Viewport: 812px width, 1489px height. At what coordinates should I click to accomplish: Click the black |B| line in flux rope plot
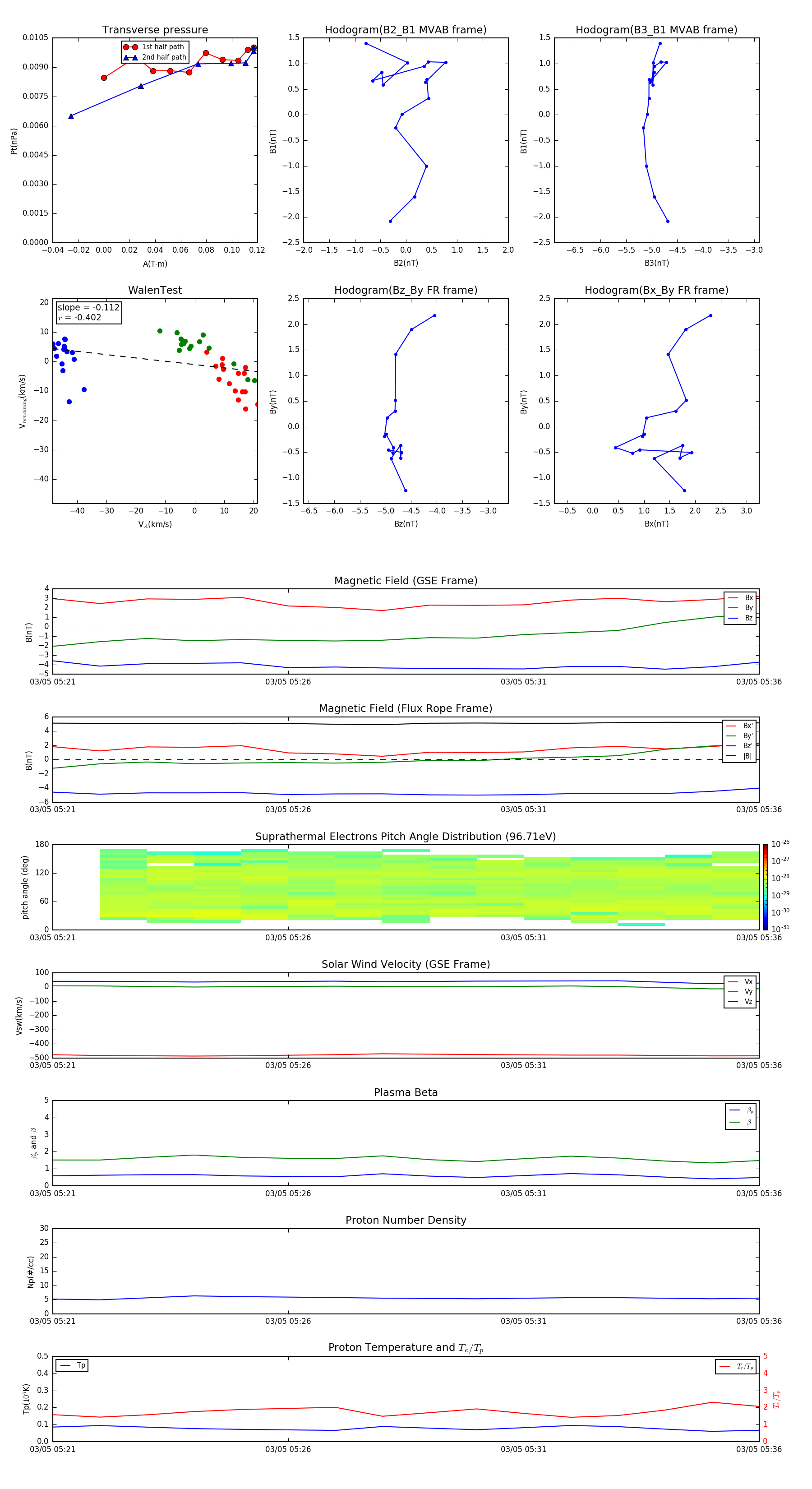[405, 724]
